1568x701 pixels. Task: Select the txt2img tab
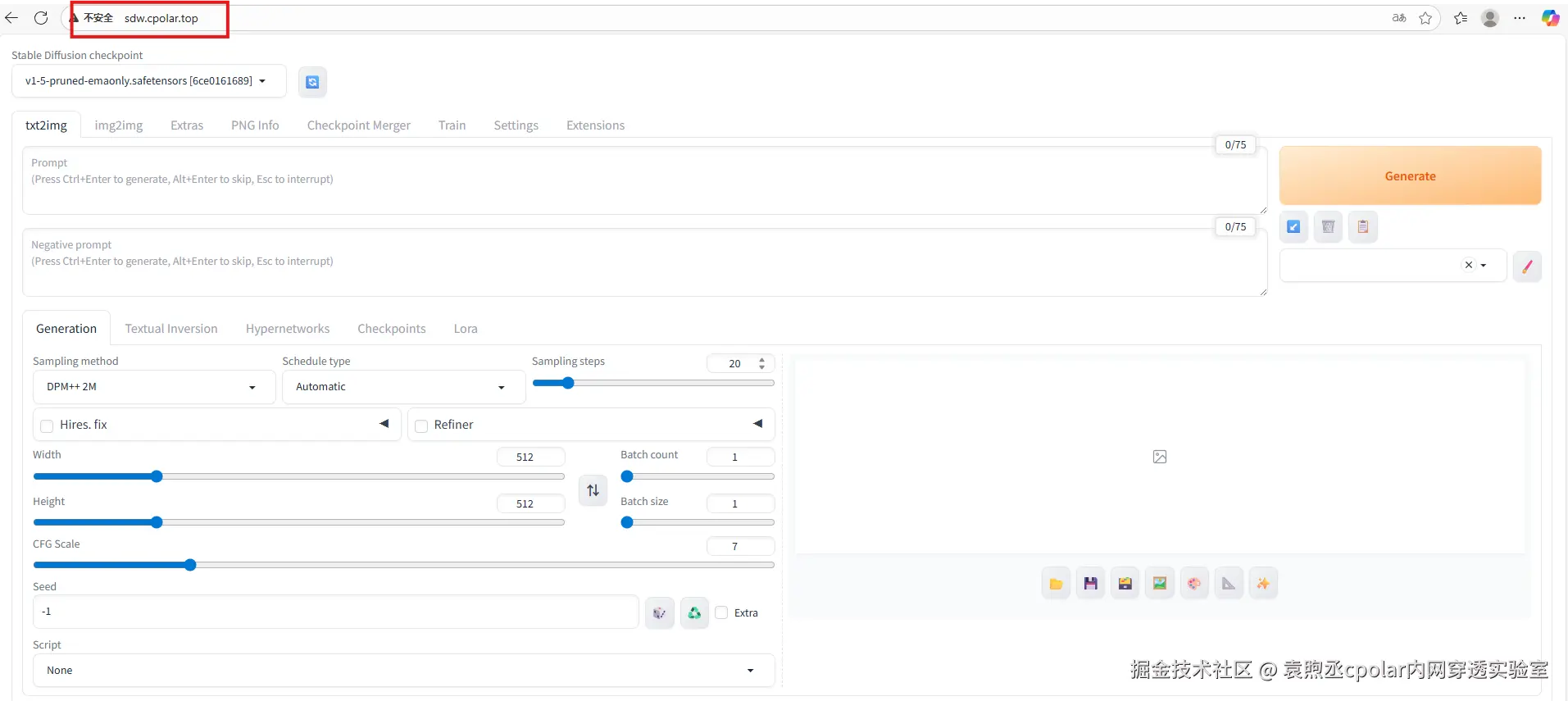(46, 125)
